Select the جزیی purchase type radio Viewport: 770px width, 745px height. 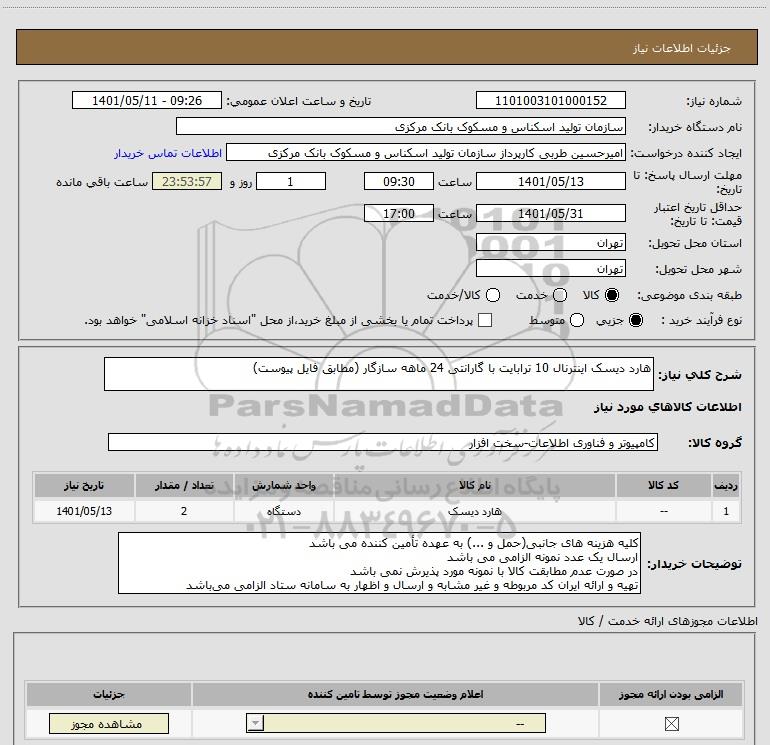coord(636,320)
